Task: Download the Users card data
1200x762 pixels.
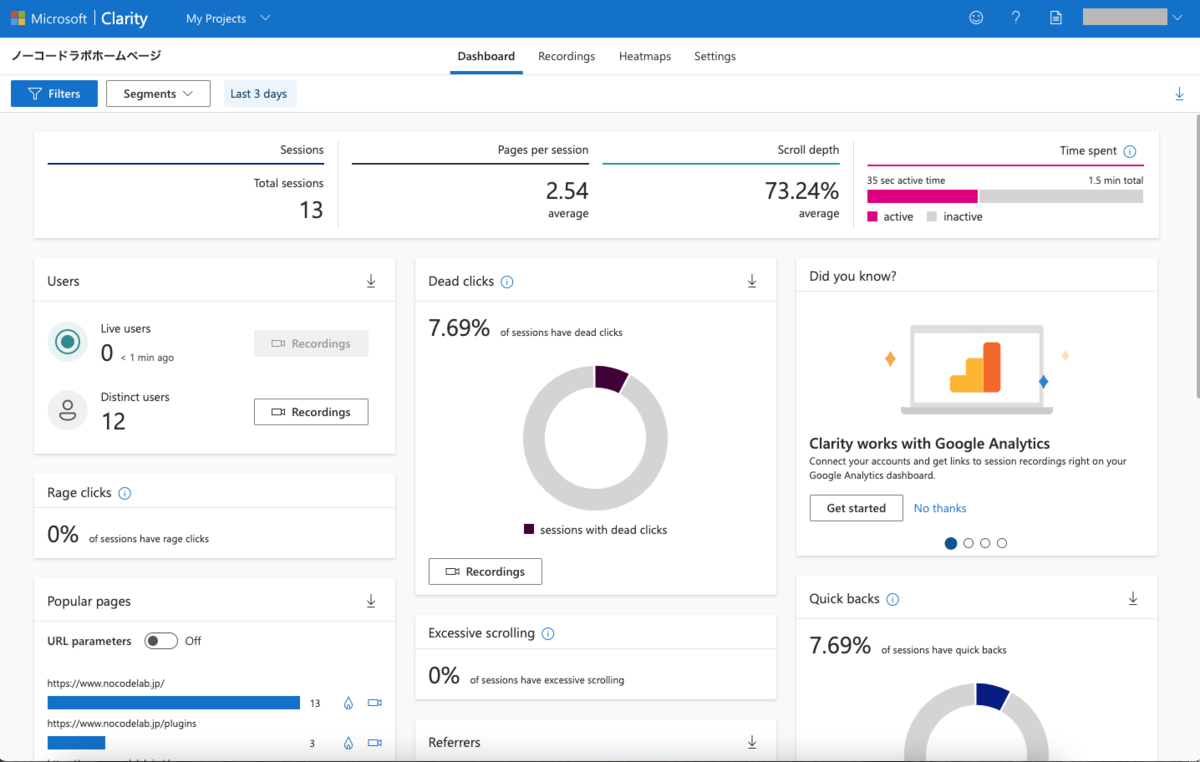Action: click(x=371, y=281)
